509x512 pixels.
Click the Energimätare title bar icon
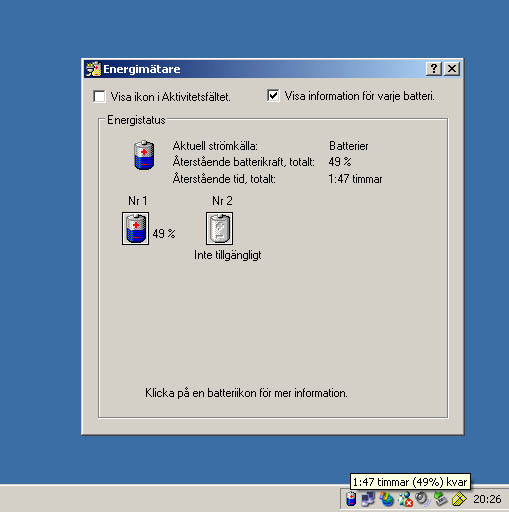(x=93, y=69)
